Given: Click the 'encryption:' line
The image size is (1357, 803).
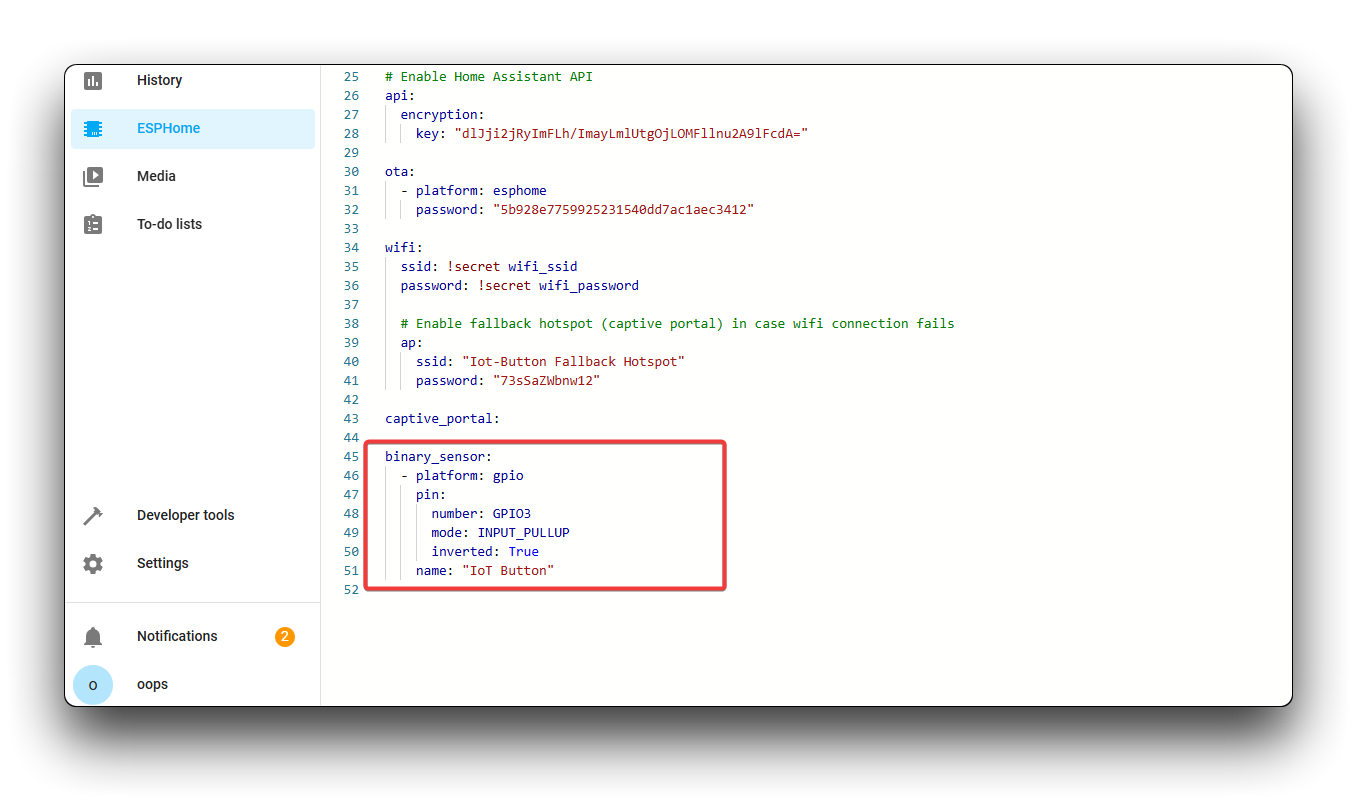Looking at the screenshot, I should point(443,115).
